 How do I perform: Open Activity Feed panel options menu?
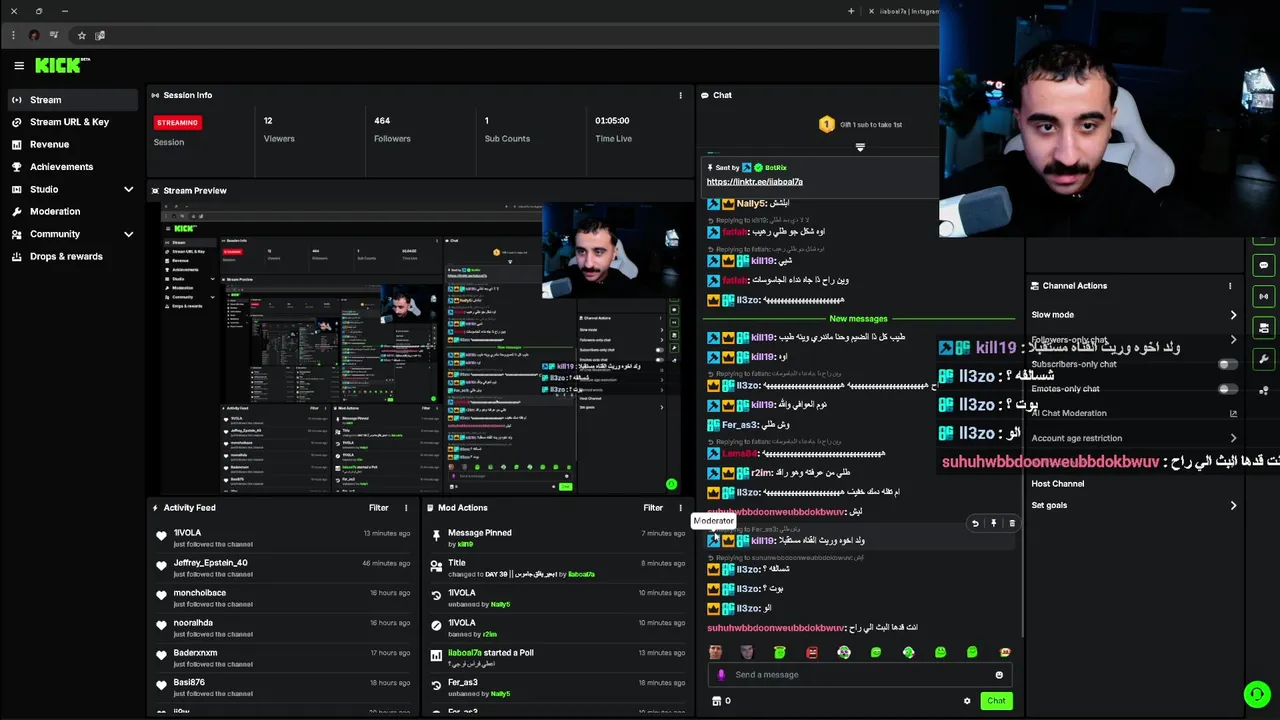click(x=406, y=508)
